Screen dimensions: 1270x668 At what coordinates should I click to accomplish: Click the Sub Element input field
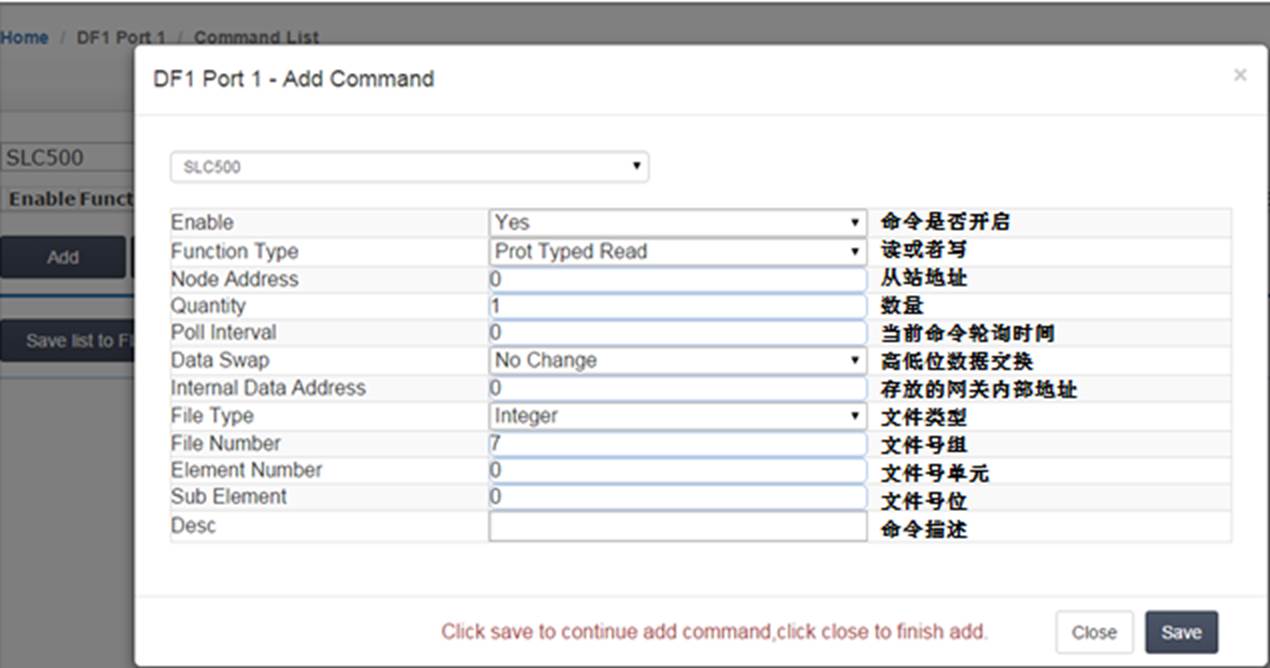click(x=678, y=497)
